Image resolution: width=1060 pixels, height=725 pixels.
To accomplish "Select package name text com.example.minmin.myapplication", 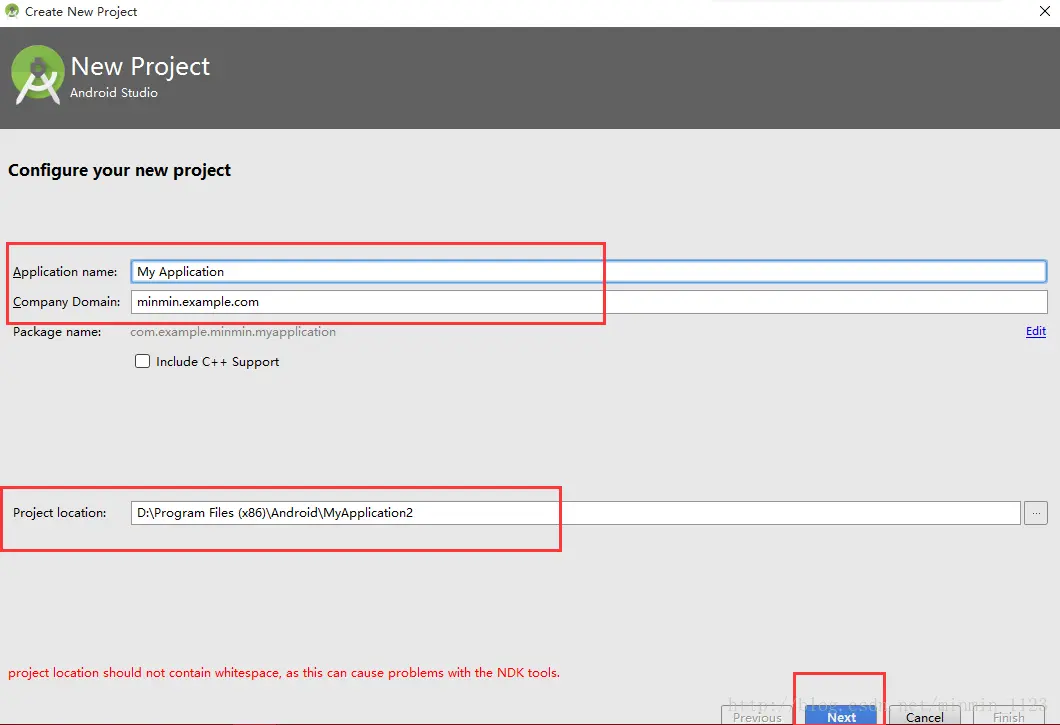I will [233, 331].
